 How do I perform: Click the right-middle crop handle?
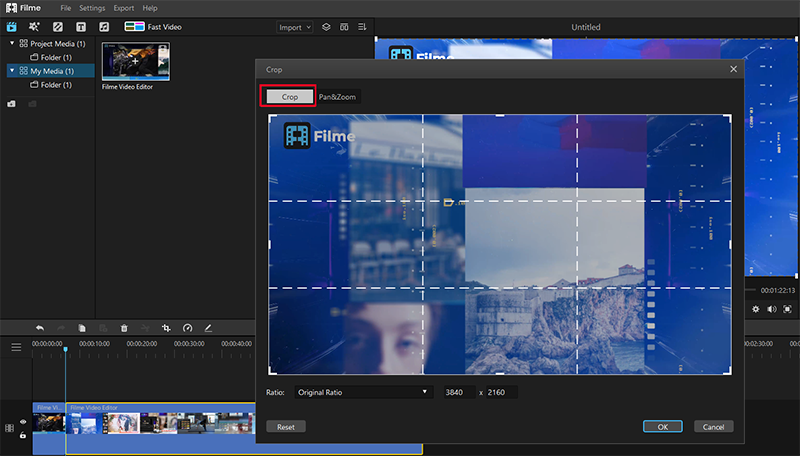pyautogui.click(x=730, y=244)
